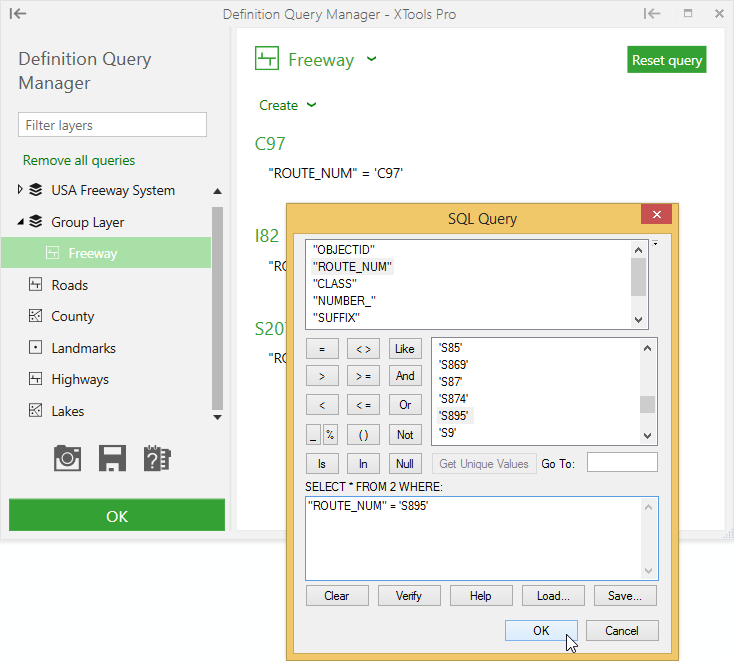Click the Help button in SQL Query
The width and height of the screenshot is (734, 661).
click(x=481, y=595)
